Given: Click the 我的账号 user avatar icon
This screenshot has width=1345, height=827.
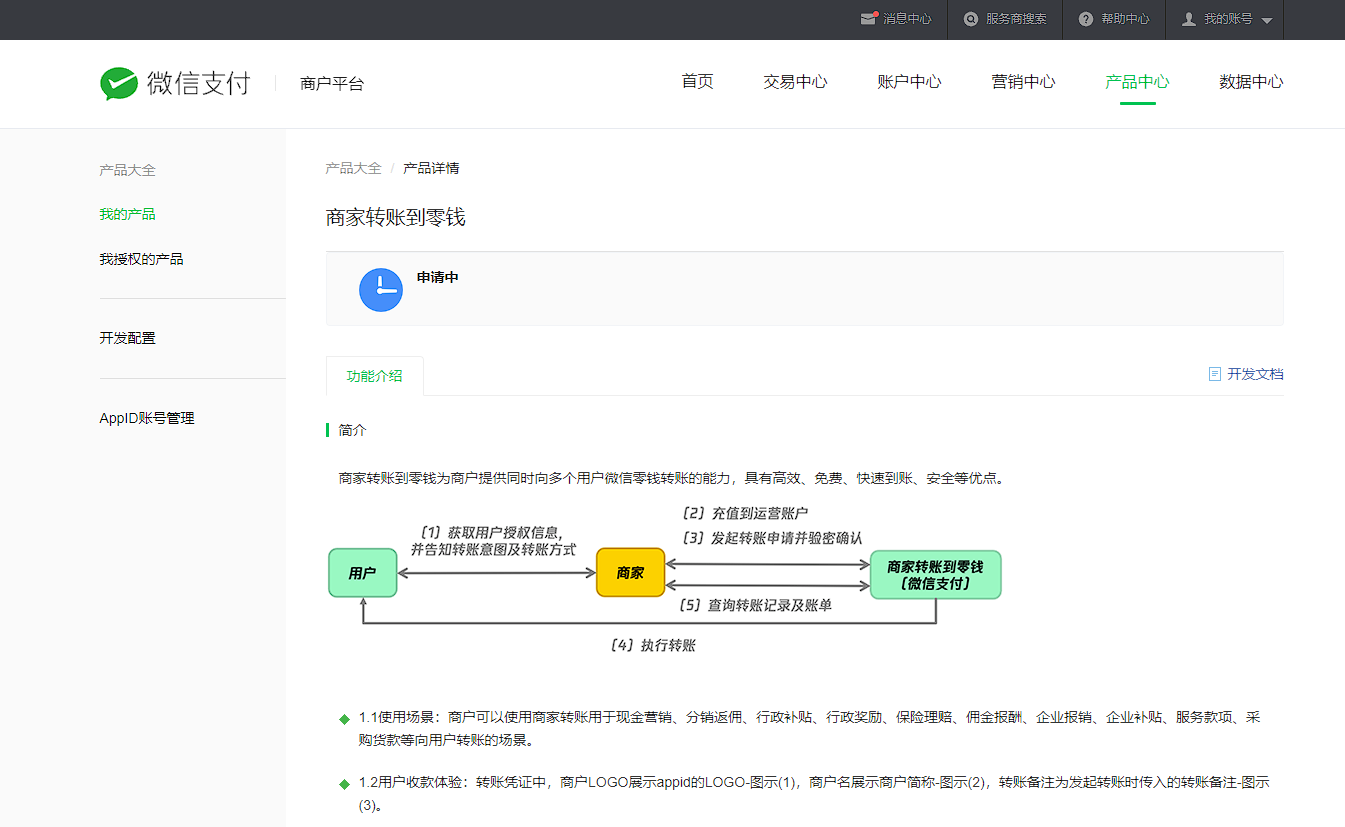Looking at the screenshot, I should [x=1189, y=19].
